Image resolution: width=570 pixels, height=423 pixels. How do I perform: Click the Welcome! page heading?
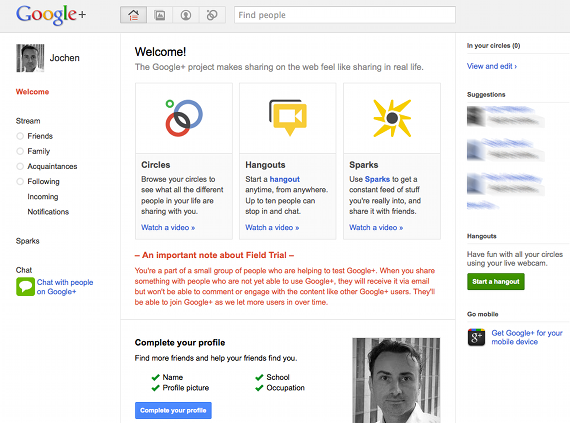coord(160,52)
